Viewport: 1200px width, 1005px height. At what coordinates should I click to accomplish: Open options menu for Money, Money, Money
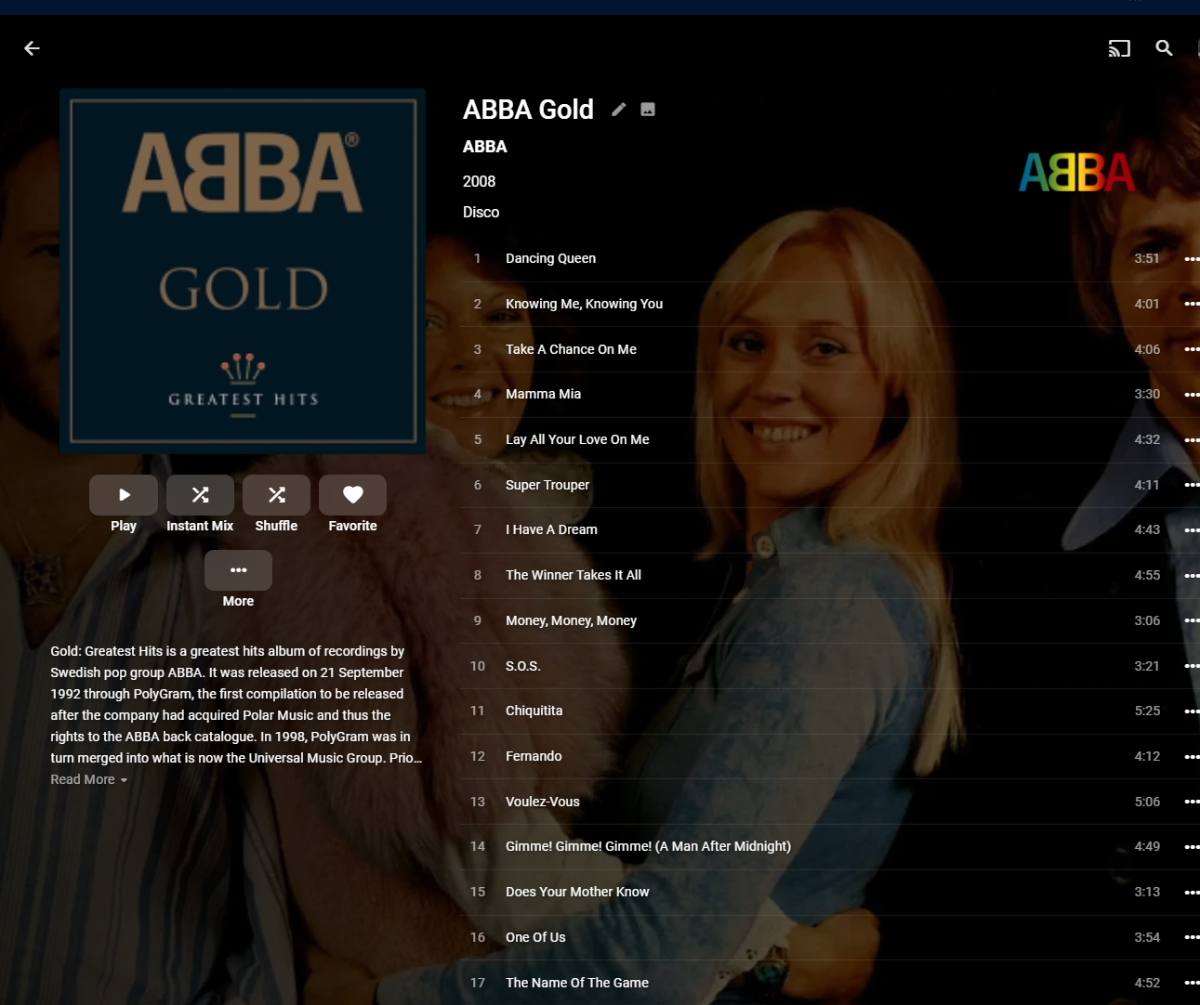[1191, 621]
